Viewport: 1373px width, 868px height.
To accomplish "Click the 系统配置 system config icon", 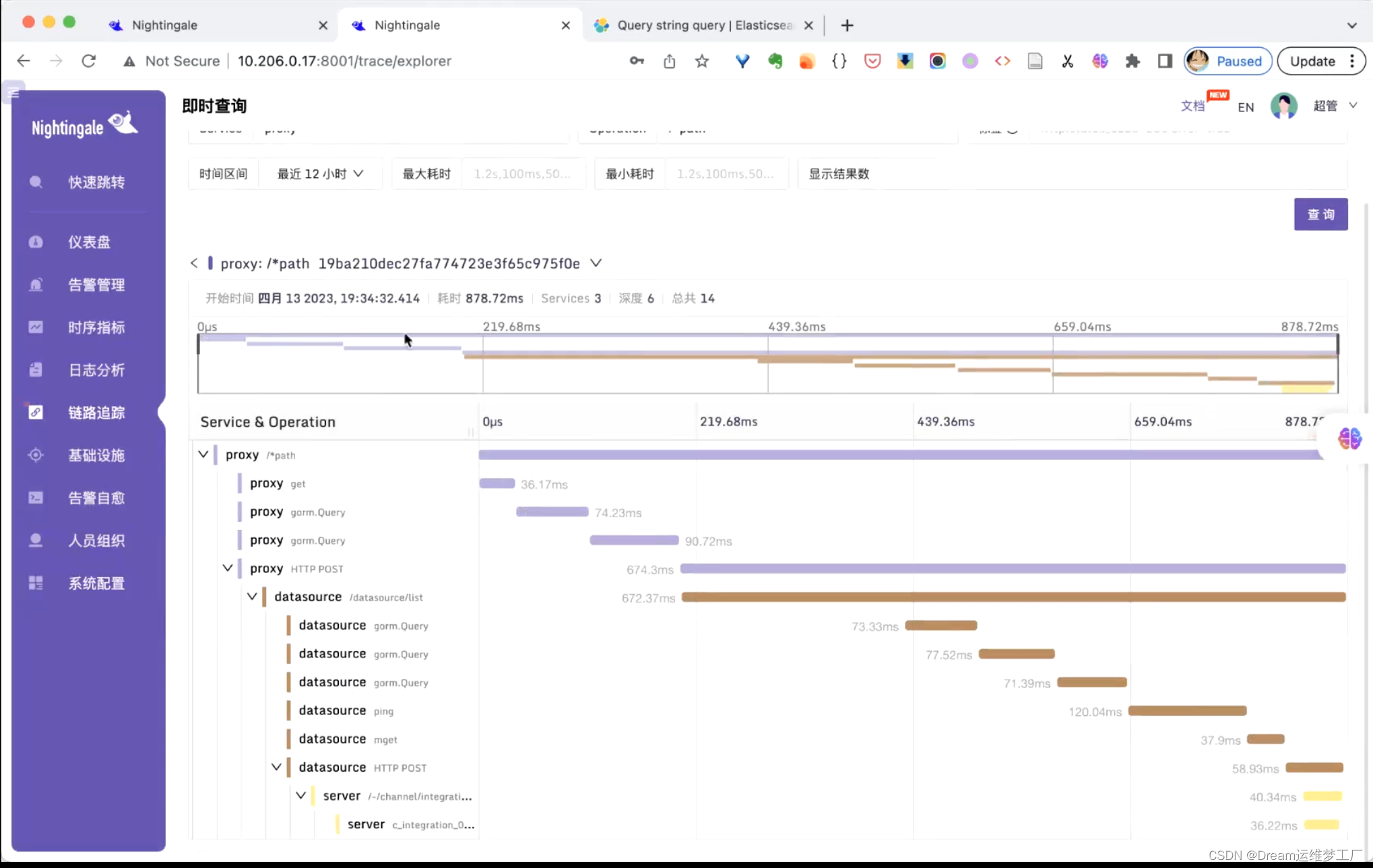I will point(36,583).
